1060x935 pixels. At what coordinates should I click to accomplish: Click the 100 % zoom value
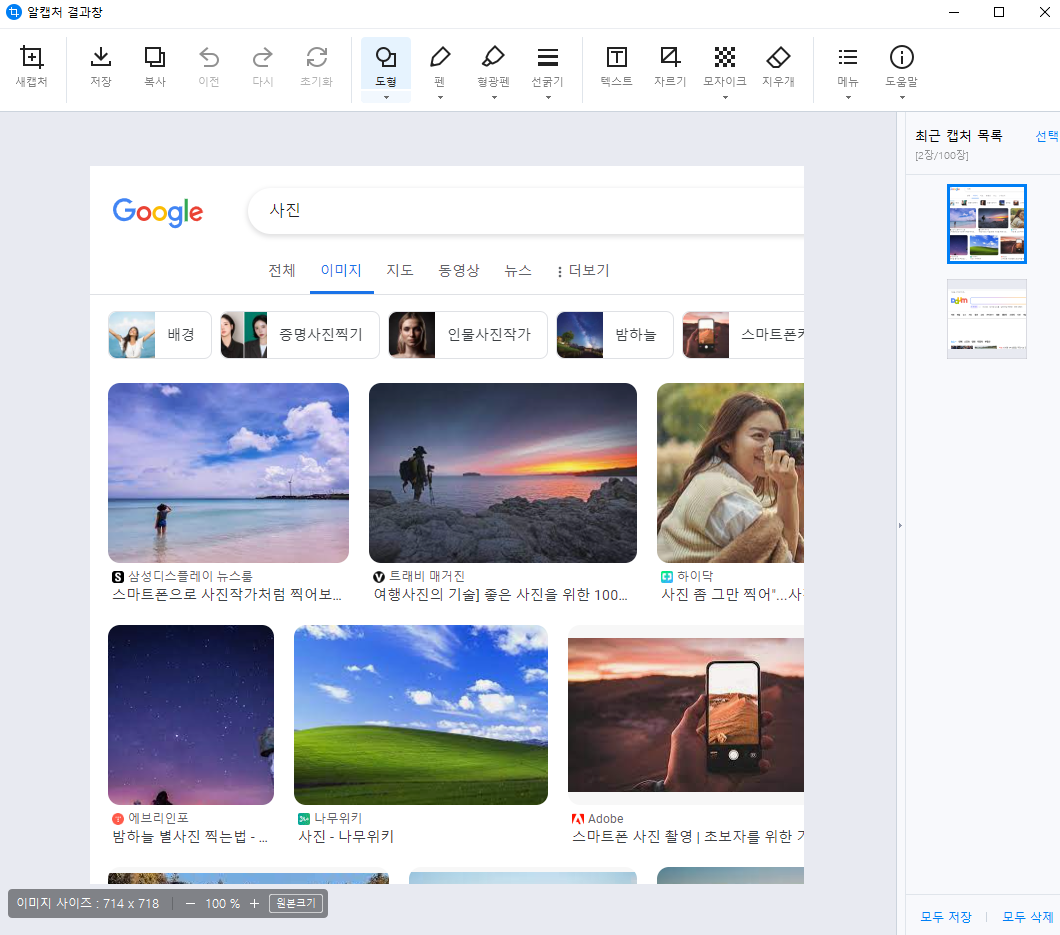[222, 903]
